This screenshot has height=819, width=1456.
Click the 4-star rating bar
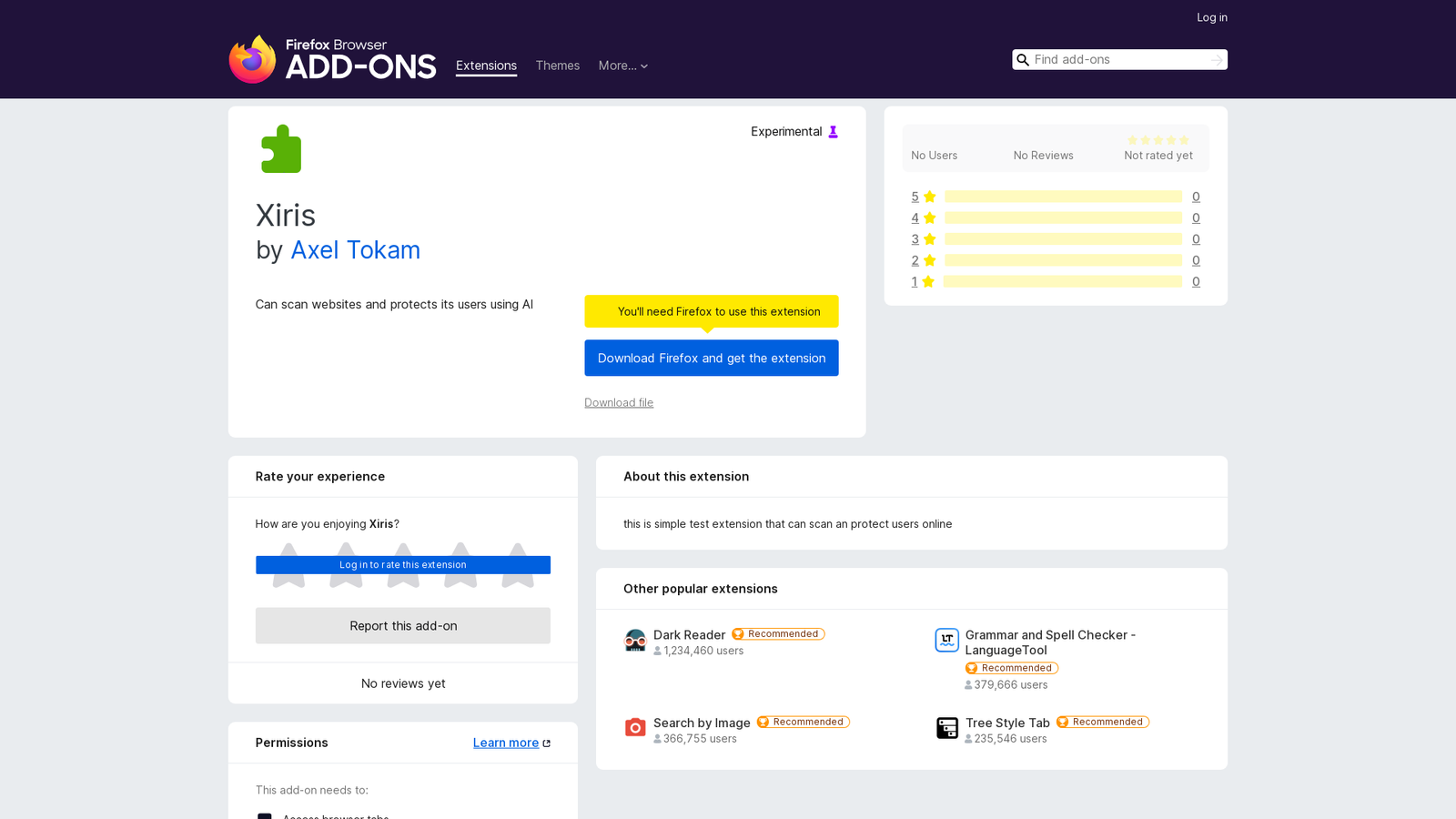click(1063, 218)
